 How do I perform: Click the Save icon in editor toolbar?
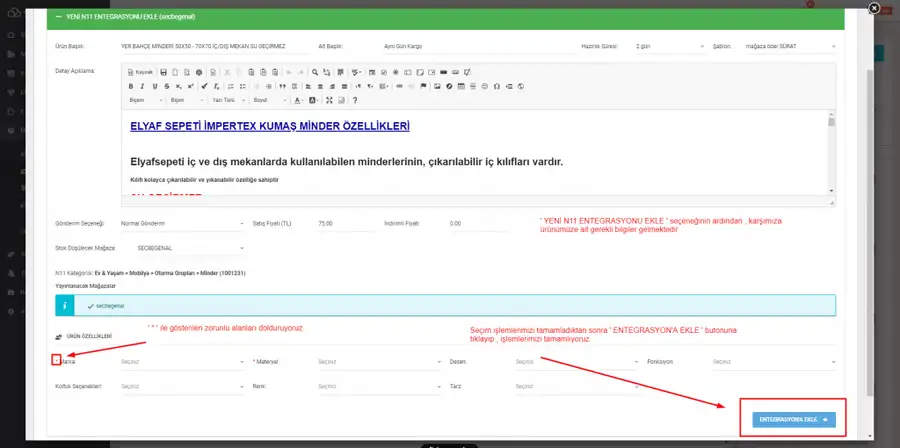(164, 72)
